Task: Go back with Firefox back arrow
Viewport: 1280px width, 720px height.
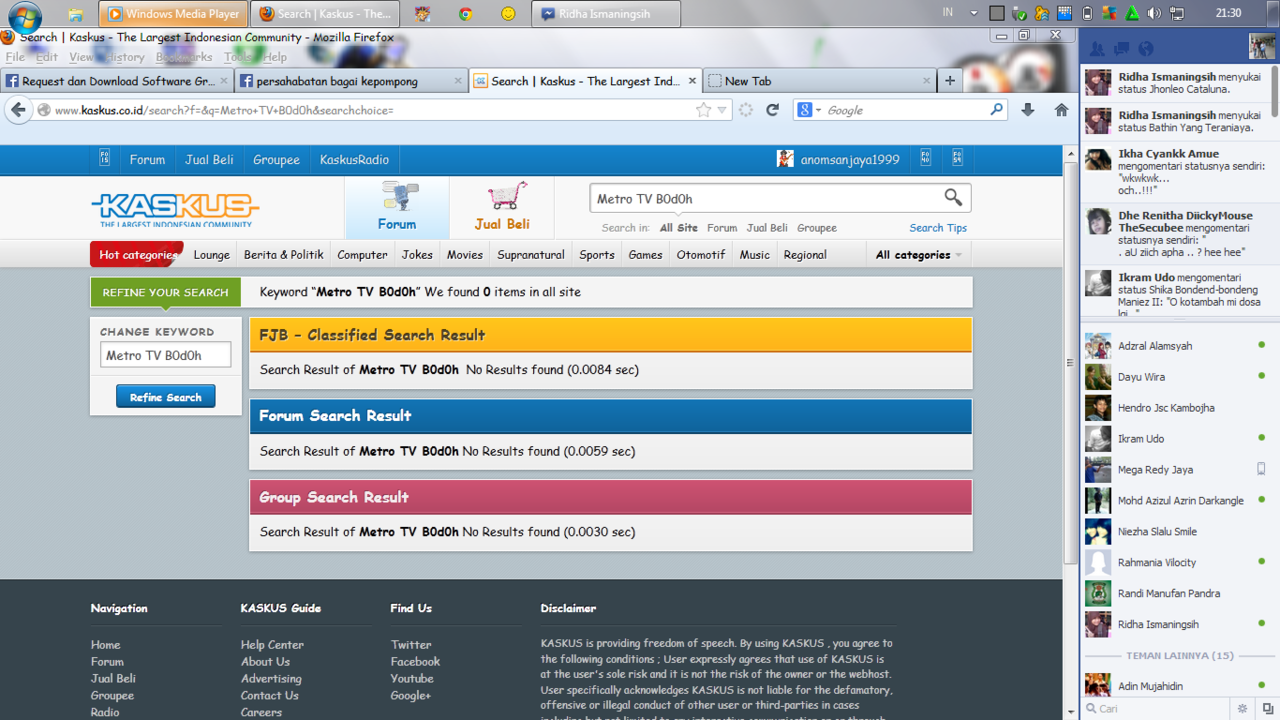Action: [x=18, y=110]
